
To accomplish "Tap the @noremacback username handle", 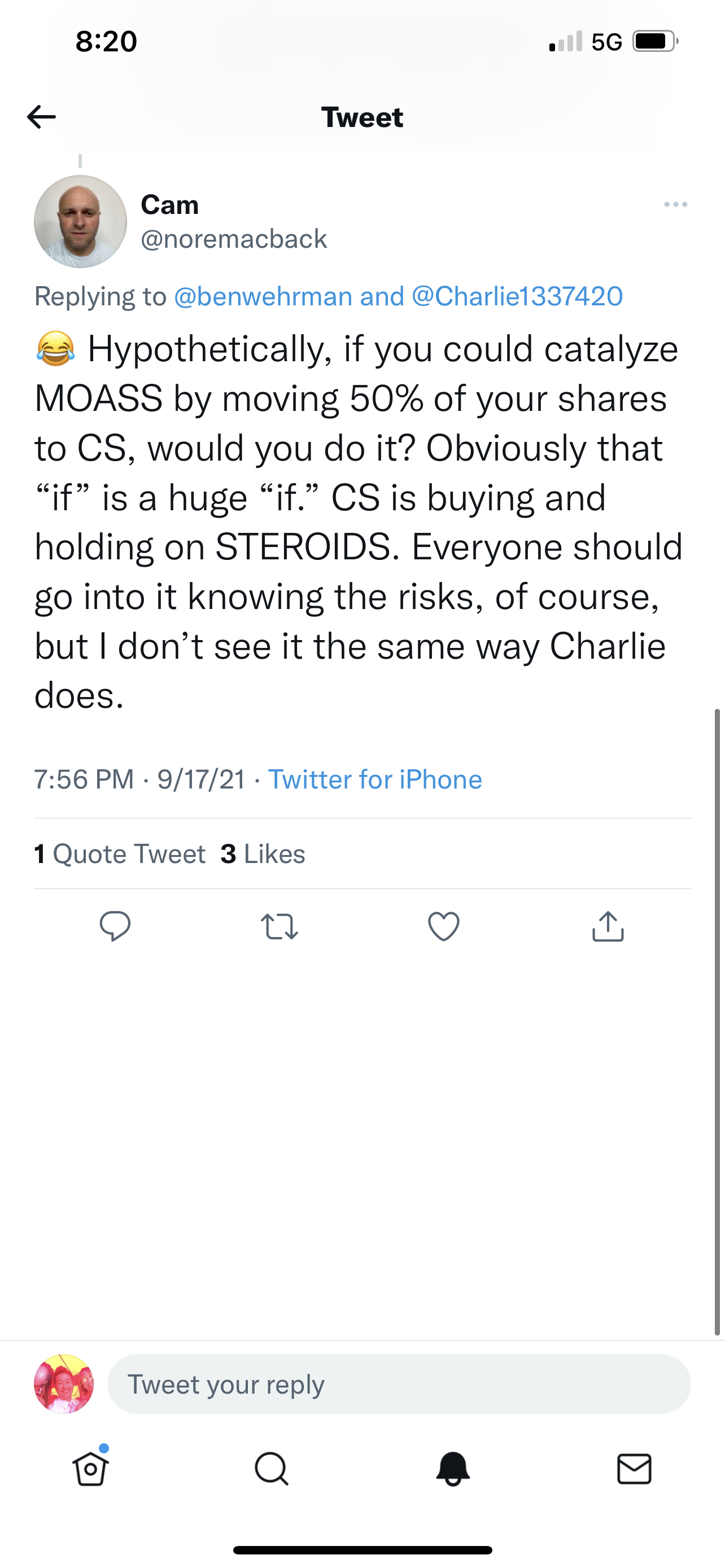I will (x=234, y=239).
